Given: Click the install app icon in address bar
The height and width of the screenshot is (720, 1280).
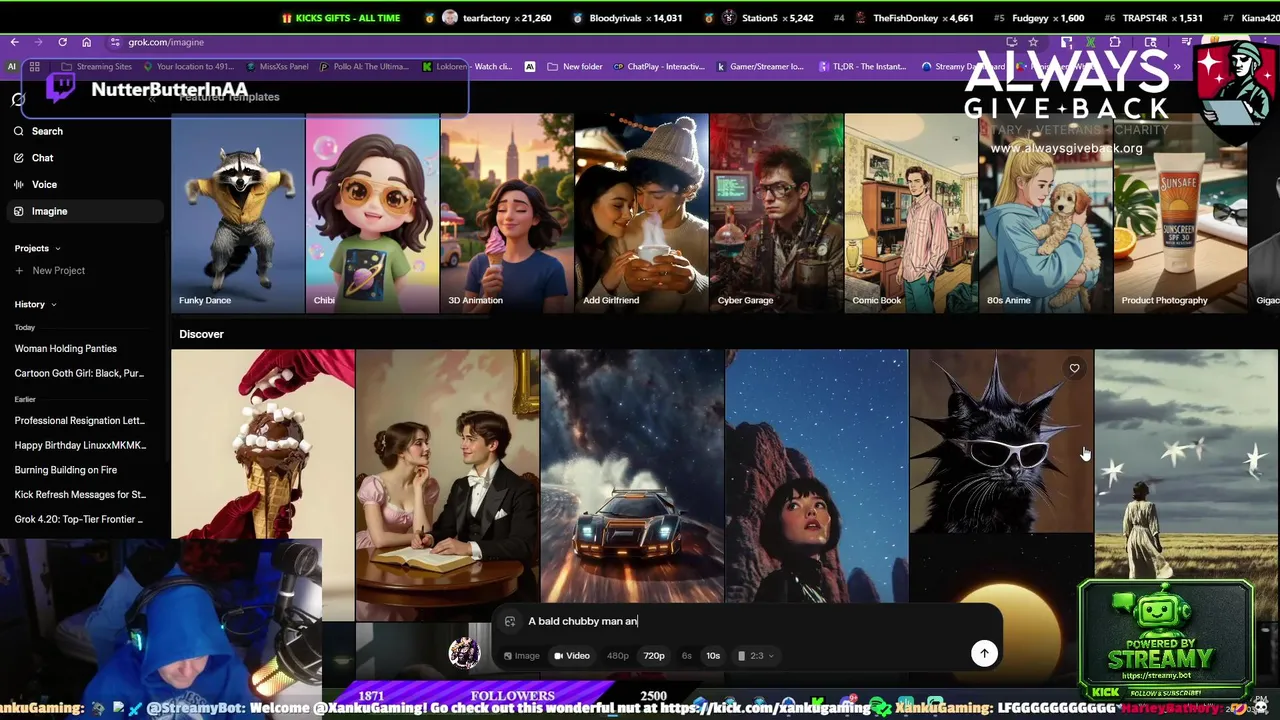Looking at the screenshot, I should (1012, 42).
